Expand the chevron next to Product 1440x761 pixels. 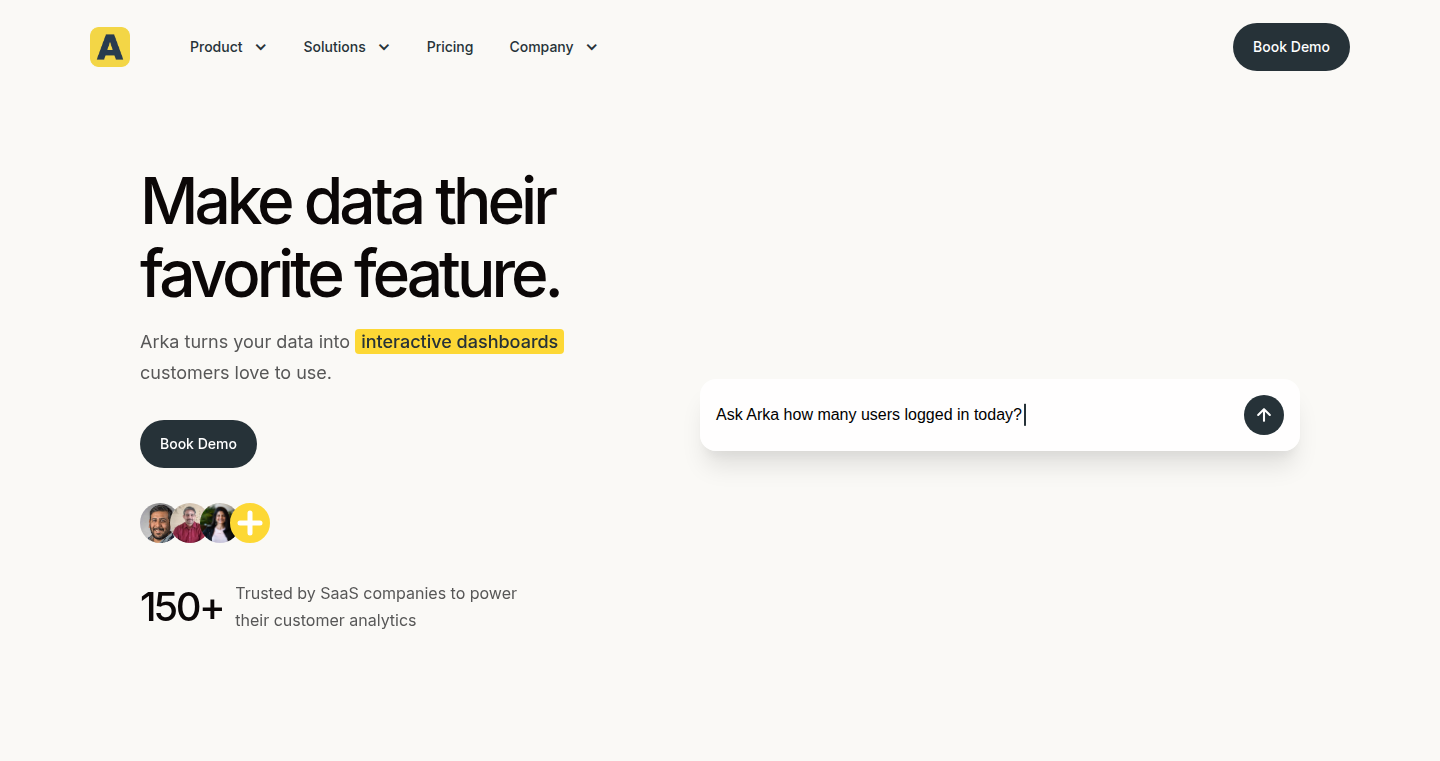[x=261, y=47]
